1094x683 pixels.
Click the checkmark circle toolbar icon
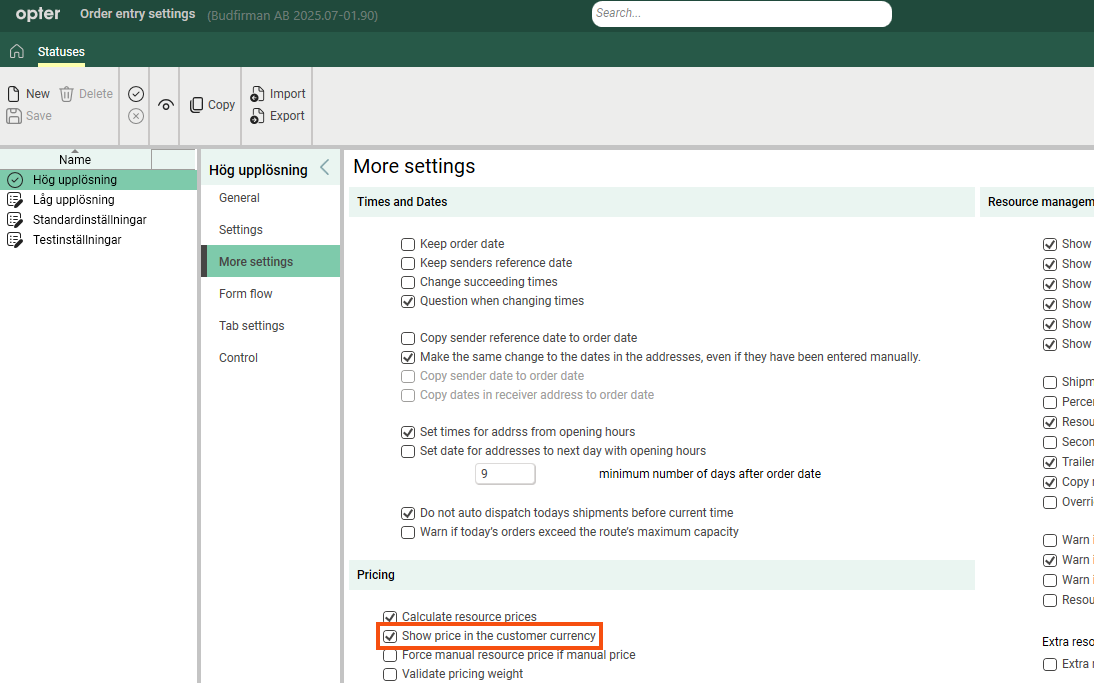point(136,94)
